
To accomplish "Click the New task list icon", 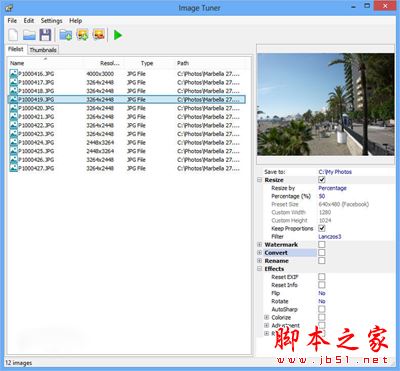I will [x=13, y=35].
